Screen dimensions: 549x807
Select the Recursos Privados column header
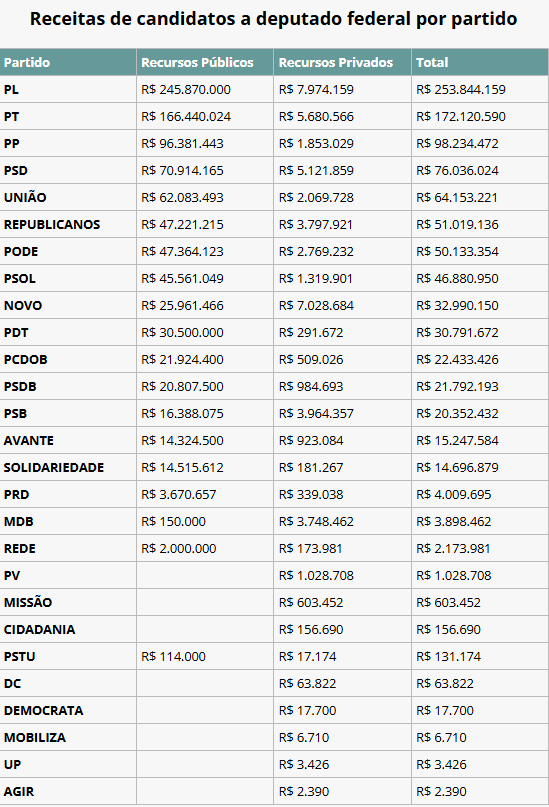(x=335, y=62)
